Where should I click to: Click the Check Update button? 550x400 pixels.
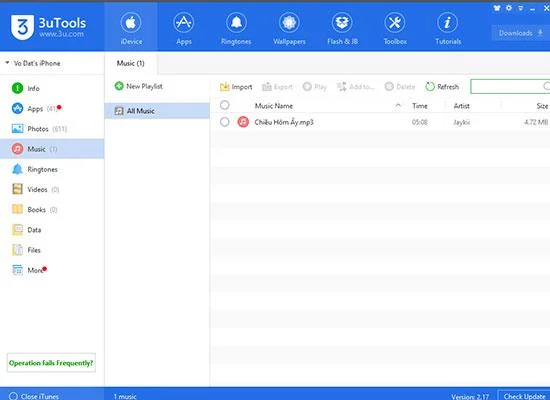point(524,395)
